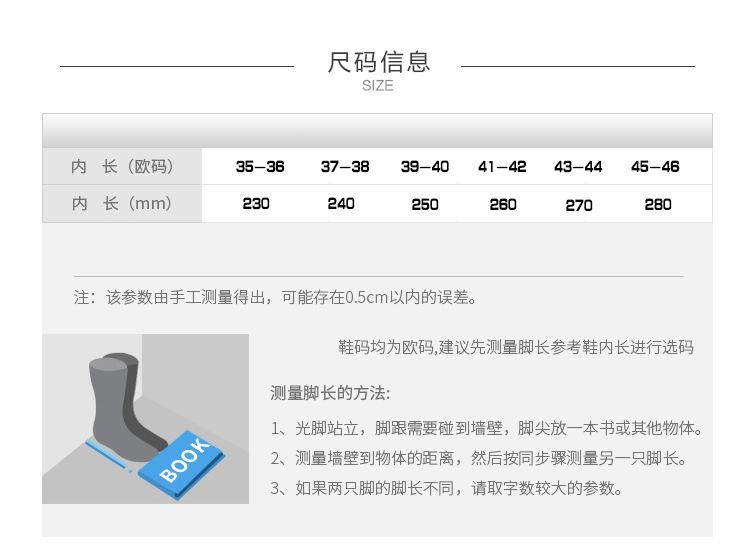750x558 pixels.
Task: Select the foot measuring diagram image
Action: tap(145, 418)
